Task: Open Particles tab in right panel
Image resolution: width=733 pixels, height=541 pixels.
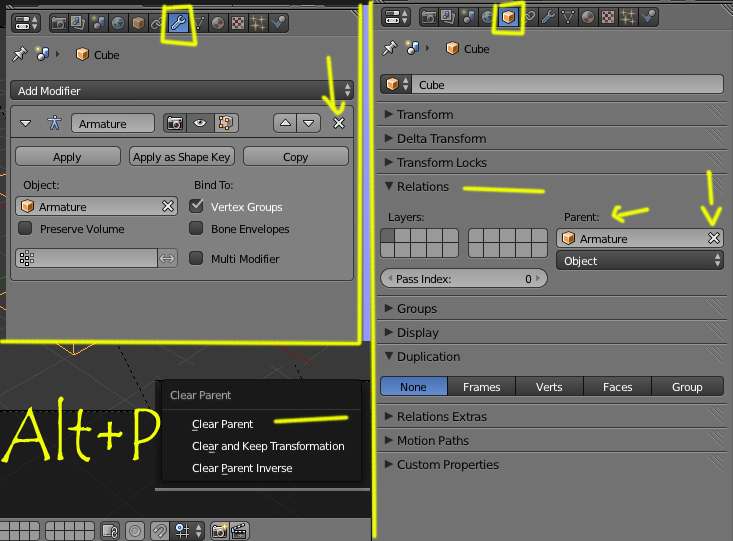Action: [x=628, y=17]
